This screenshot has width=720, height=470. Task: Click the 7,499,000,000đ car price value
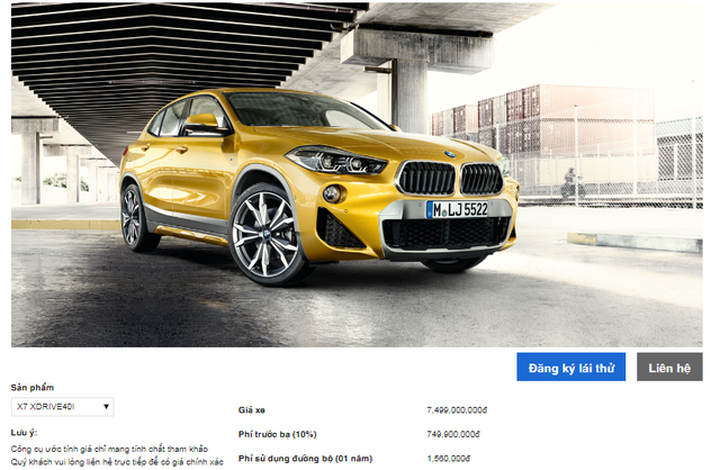click(x=457, y=410)
